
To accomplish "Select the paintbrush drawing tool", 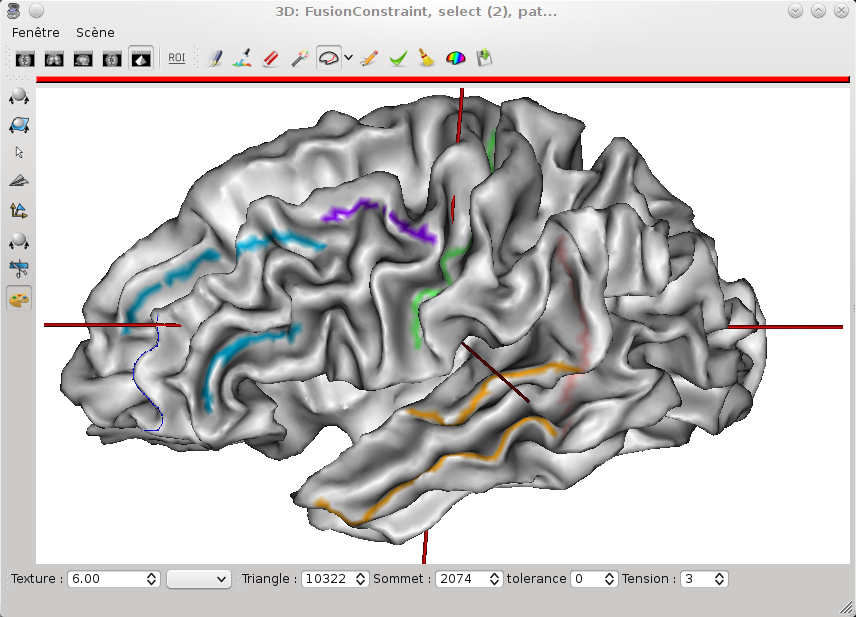I will 214,59.
